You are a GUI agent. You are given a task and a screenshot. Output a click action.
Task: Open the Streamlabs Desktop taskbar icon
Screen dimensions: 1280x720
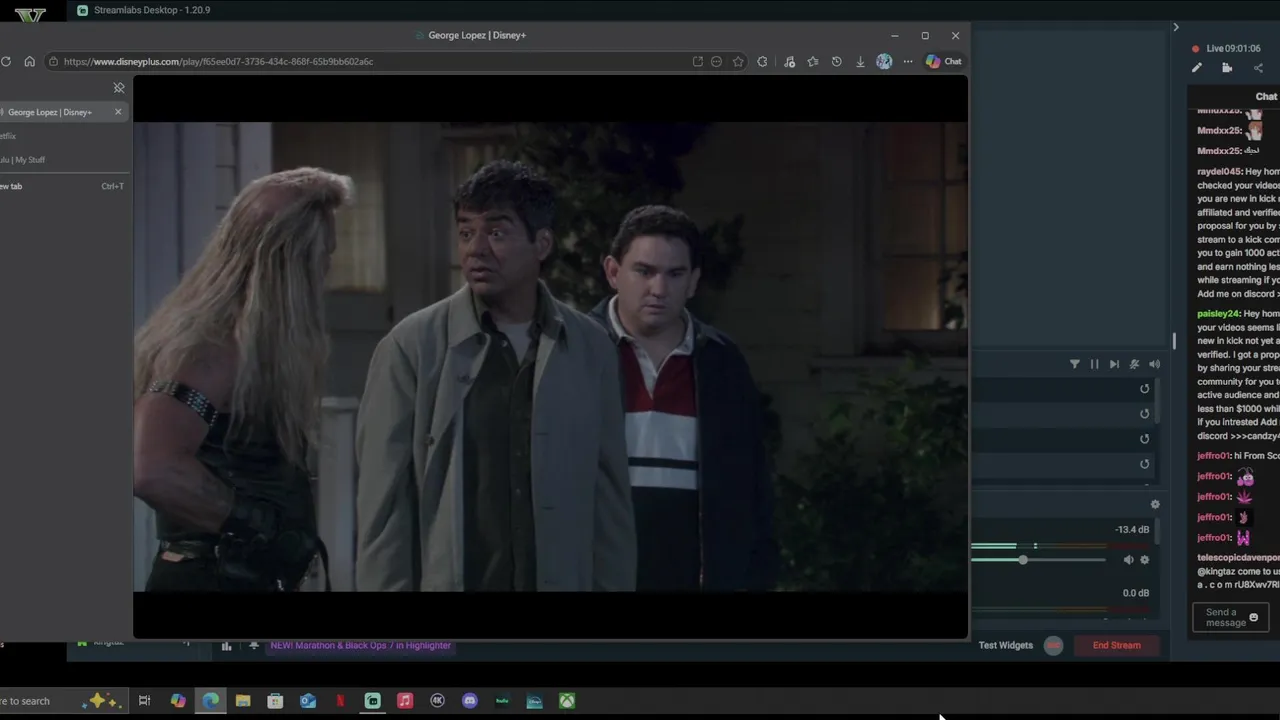pyautogui.click(x=373, y=701)
